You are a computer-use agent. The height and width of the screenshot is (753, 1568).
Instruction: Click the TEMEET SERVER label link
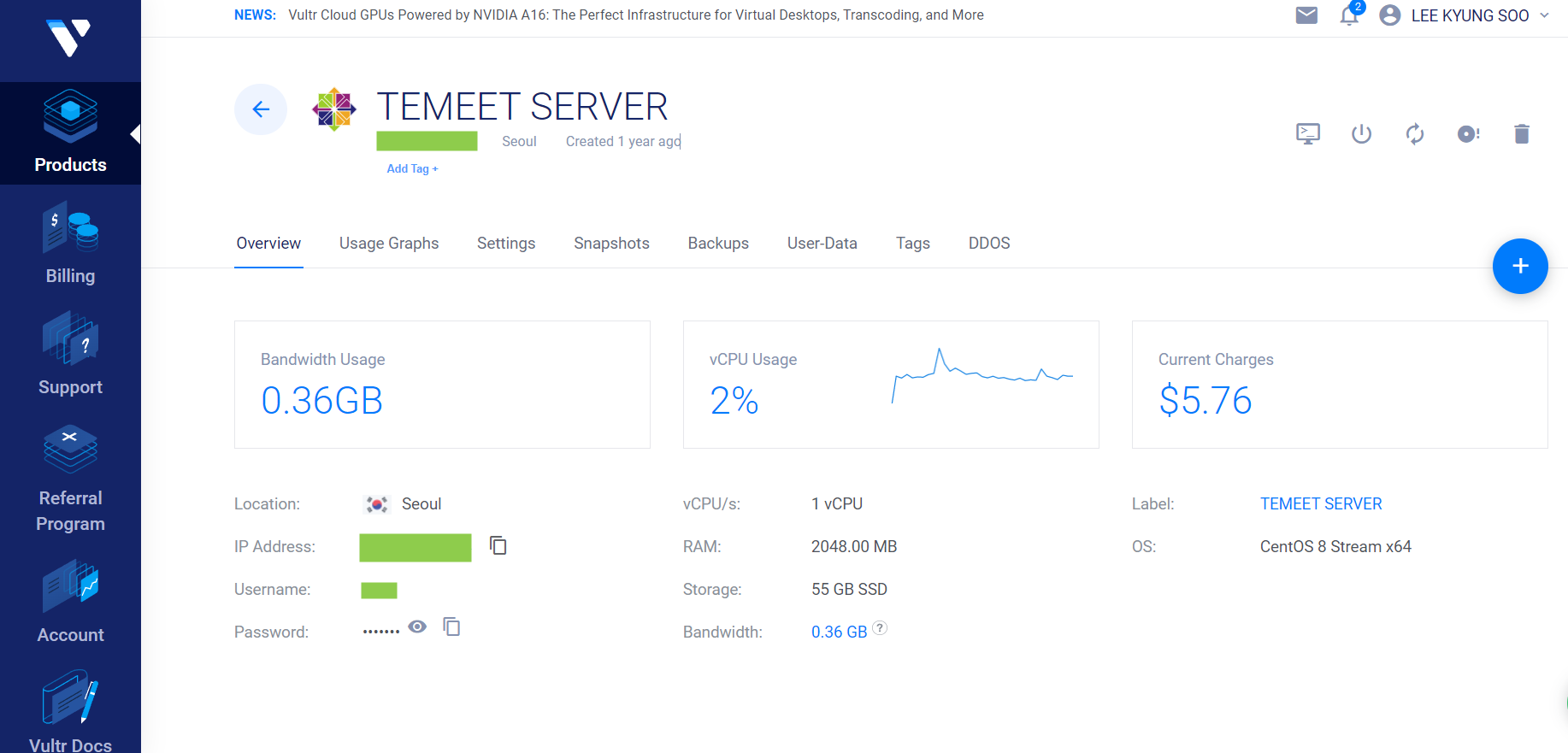pos(1321,504)
